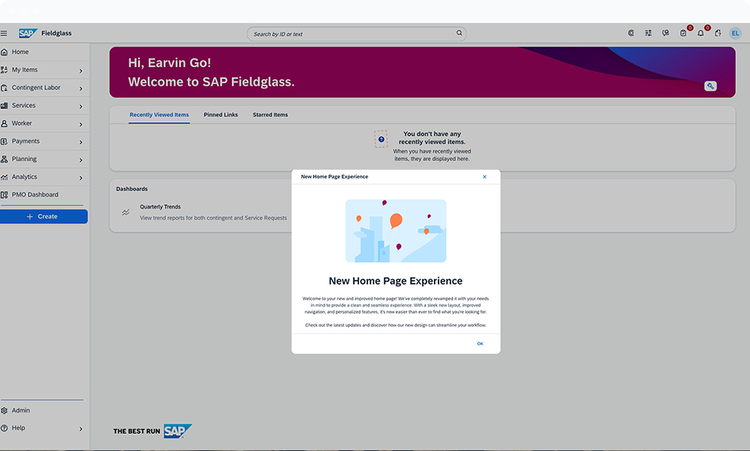
Task: Click the Contingent Labor sidebar icon
Action: point(4,88)
